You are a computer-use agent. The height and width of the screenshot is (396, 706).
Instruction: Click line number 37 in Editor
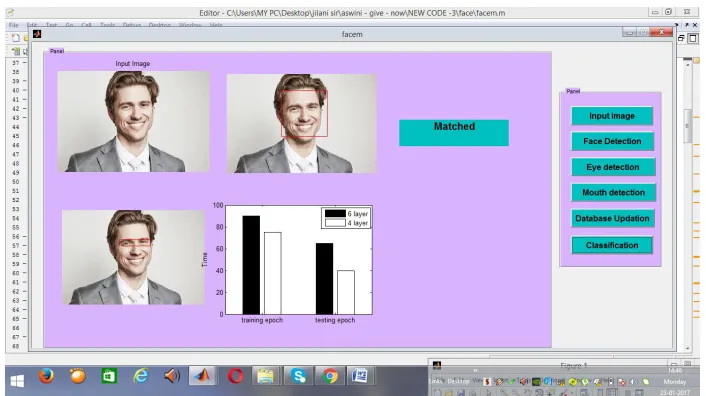(16, 63)
